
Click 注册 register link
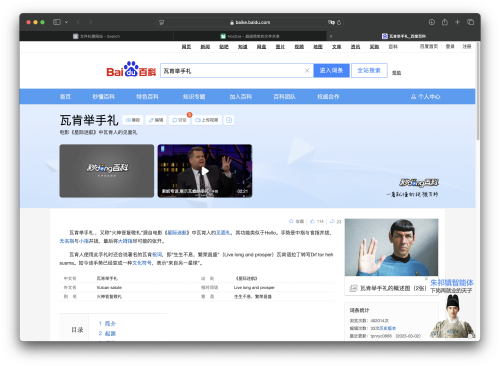467,47
